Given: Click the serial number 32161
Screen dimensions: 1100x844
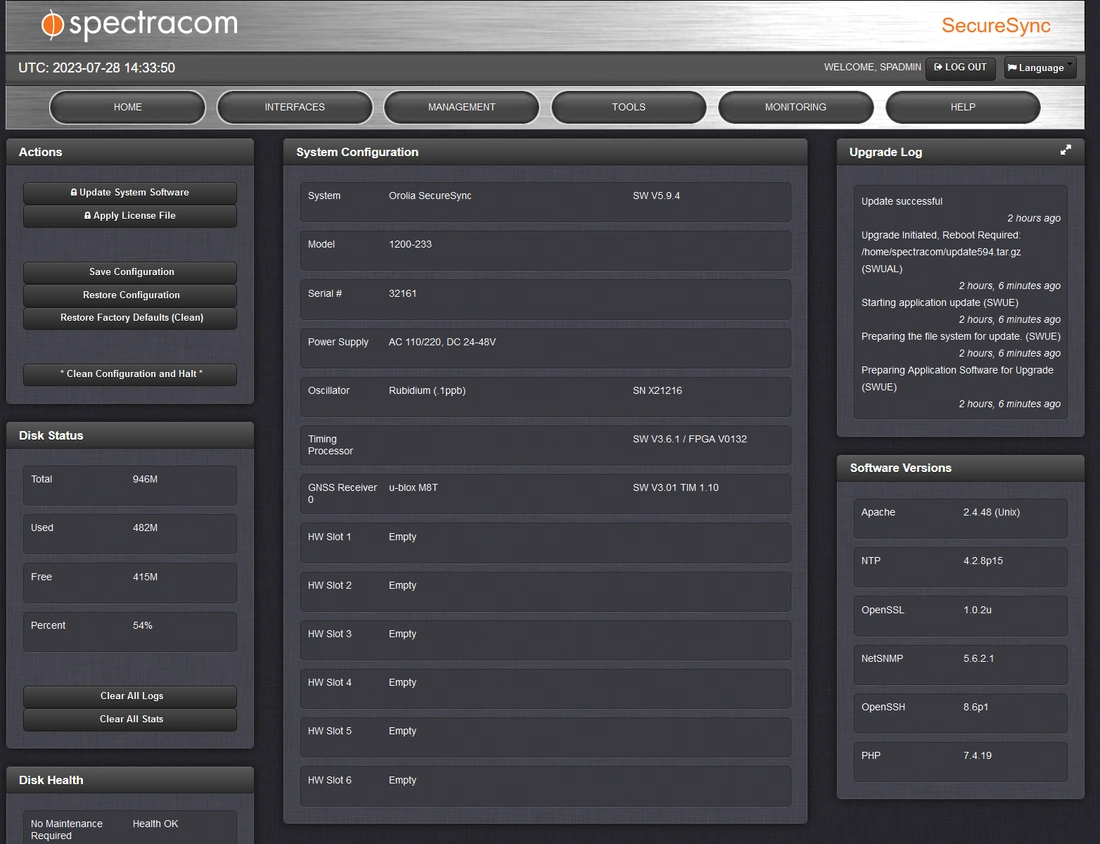Looking at the screenshot, I should pos(403,293).
